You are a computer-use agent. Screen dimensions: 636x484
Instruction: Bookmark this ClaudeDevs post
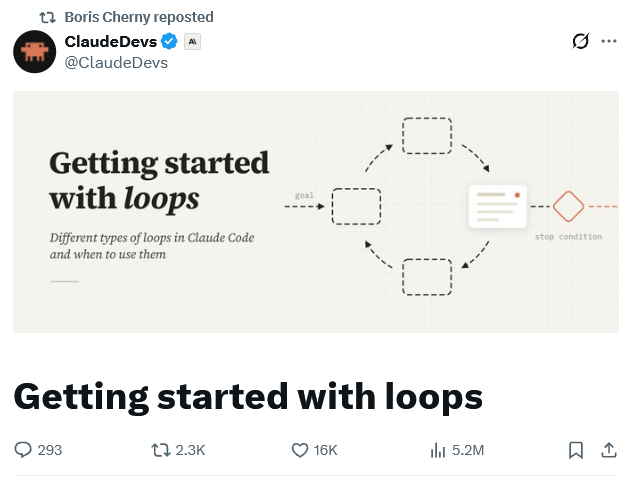pos(576,450)
